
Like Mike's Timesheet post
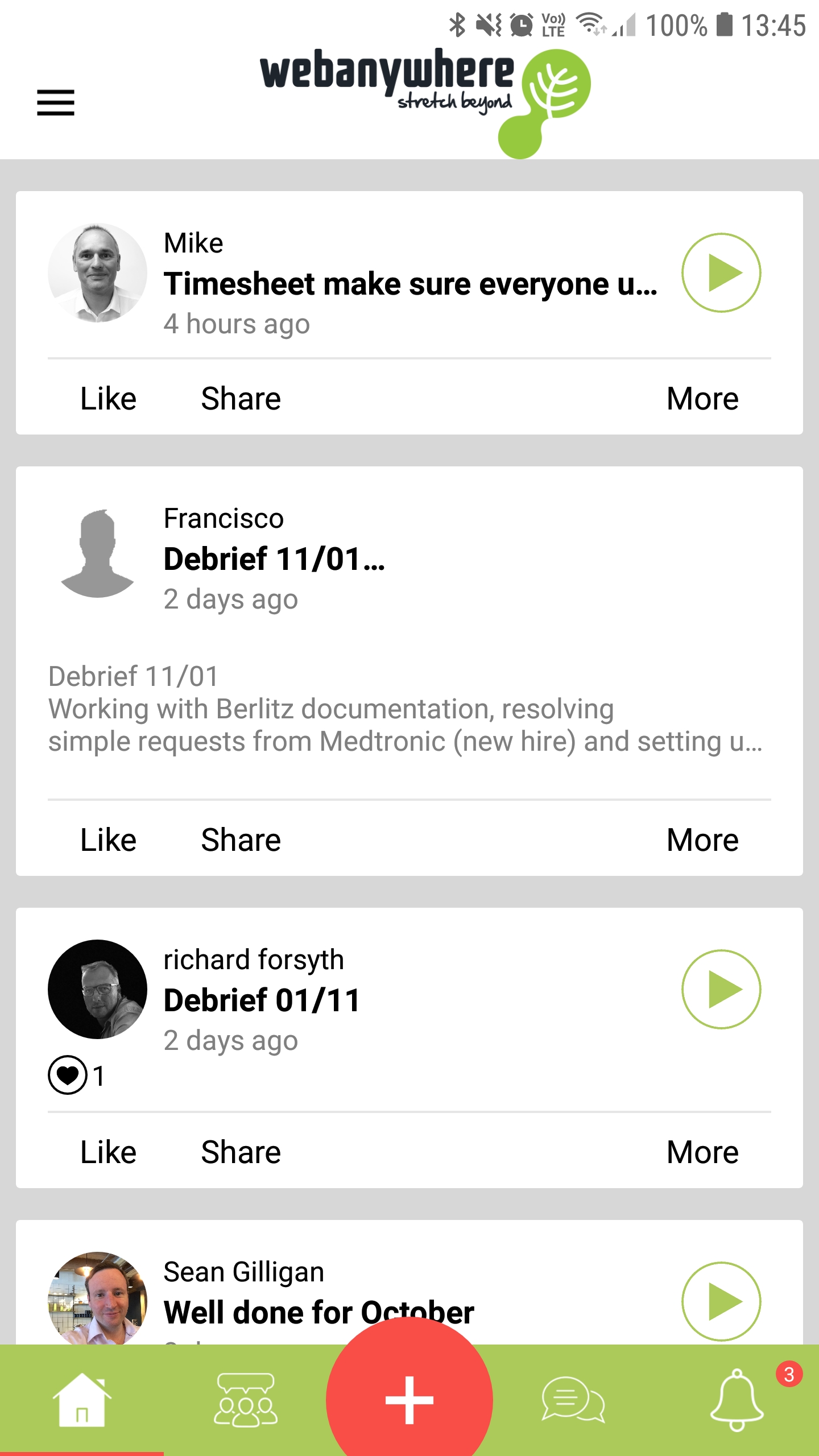point(108,398)
